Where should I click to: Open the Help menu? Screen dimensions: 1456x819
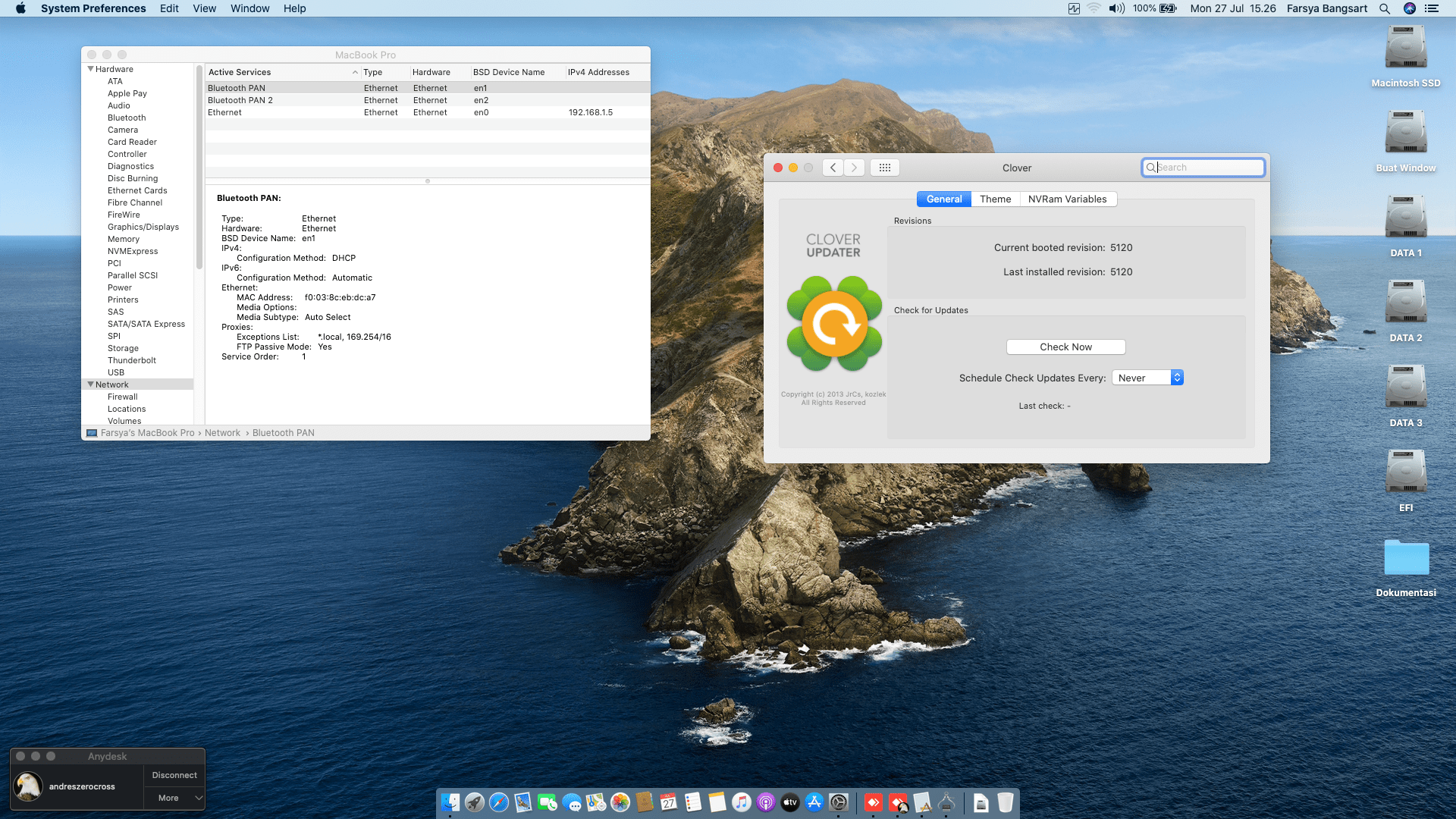tap(295, 8)
